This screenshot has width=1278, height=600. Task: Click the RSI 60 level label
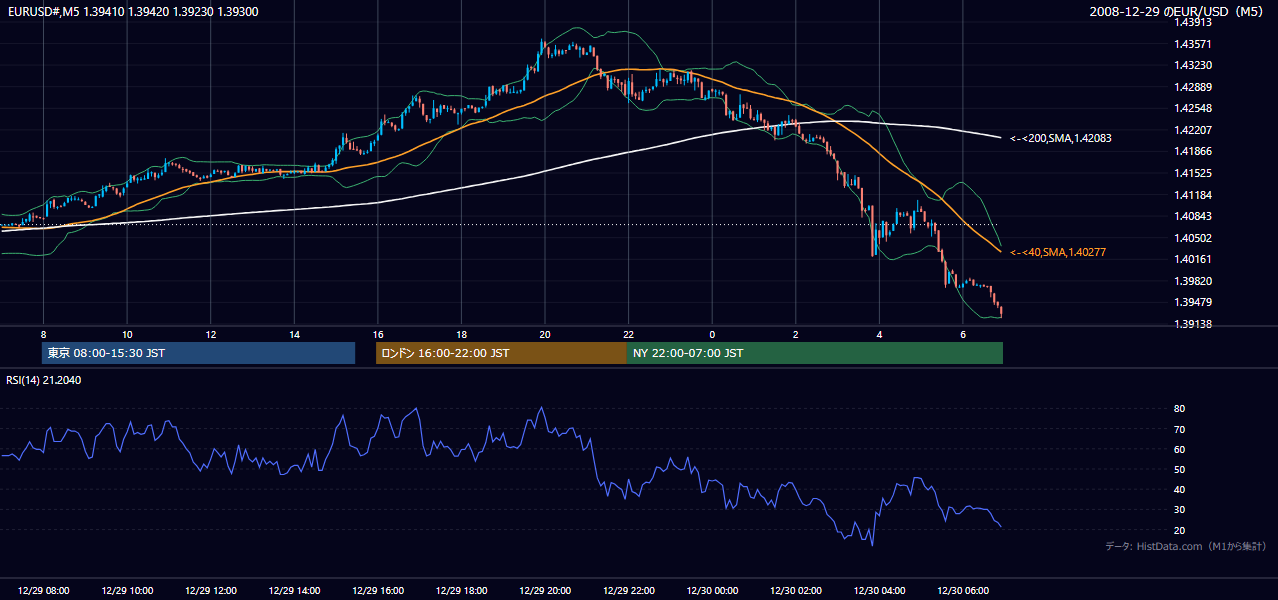pos(1179,449)
